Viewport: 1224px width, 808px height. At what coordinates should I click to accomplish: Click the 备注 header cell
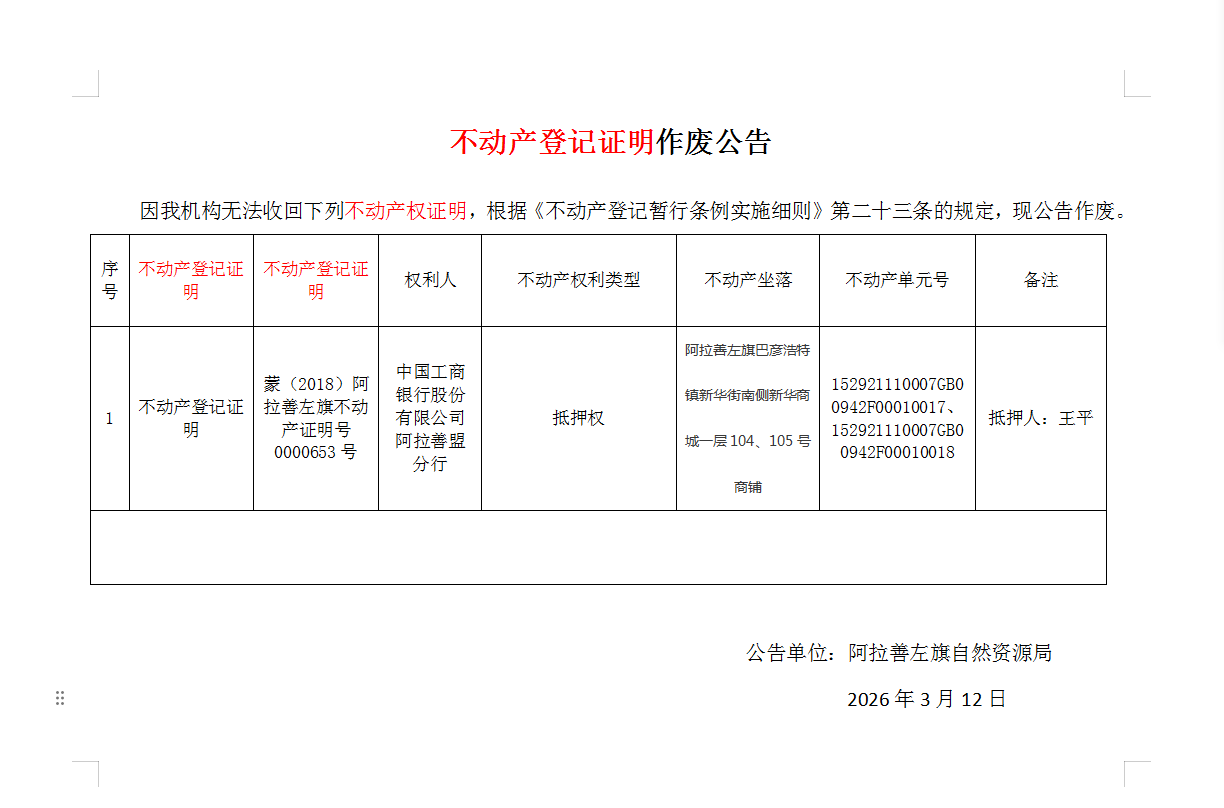[x=1041, y=280]
